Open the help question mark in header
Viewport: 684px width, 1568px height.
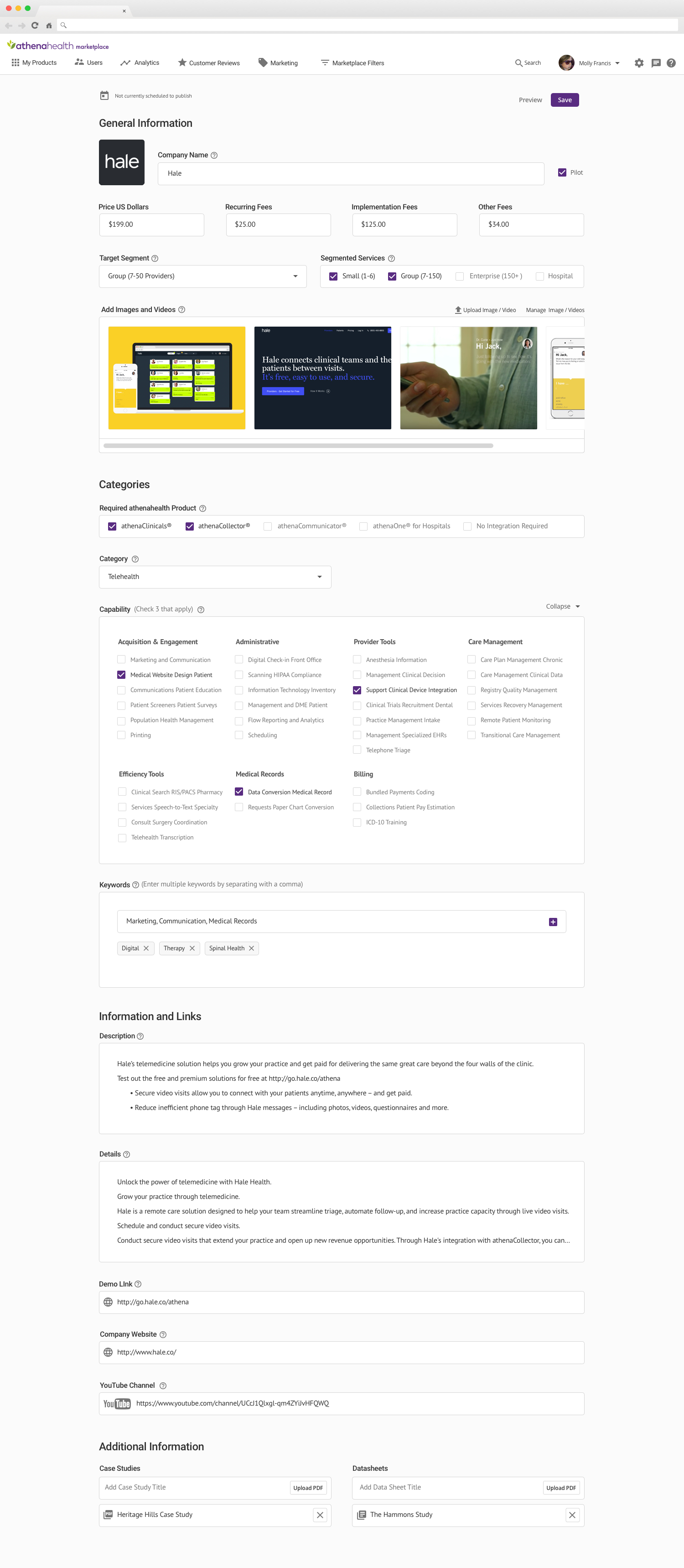point(671,63)
